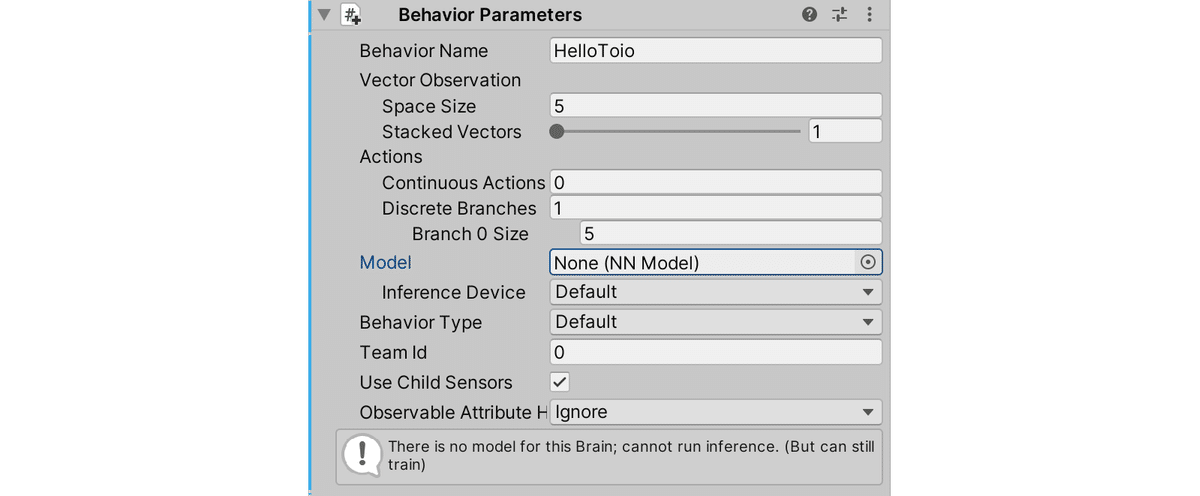Collapse the Behavior Parameters component foldout

(323, 15)
